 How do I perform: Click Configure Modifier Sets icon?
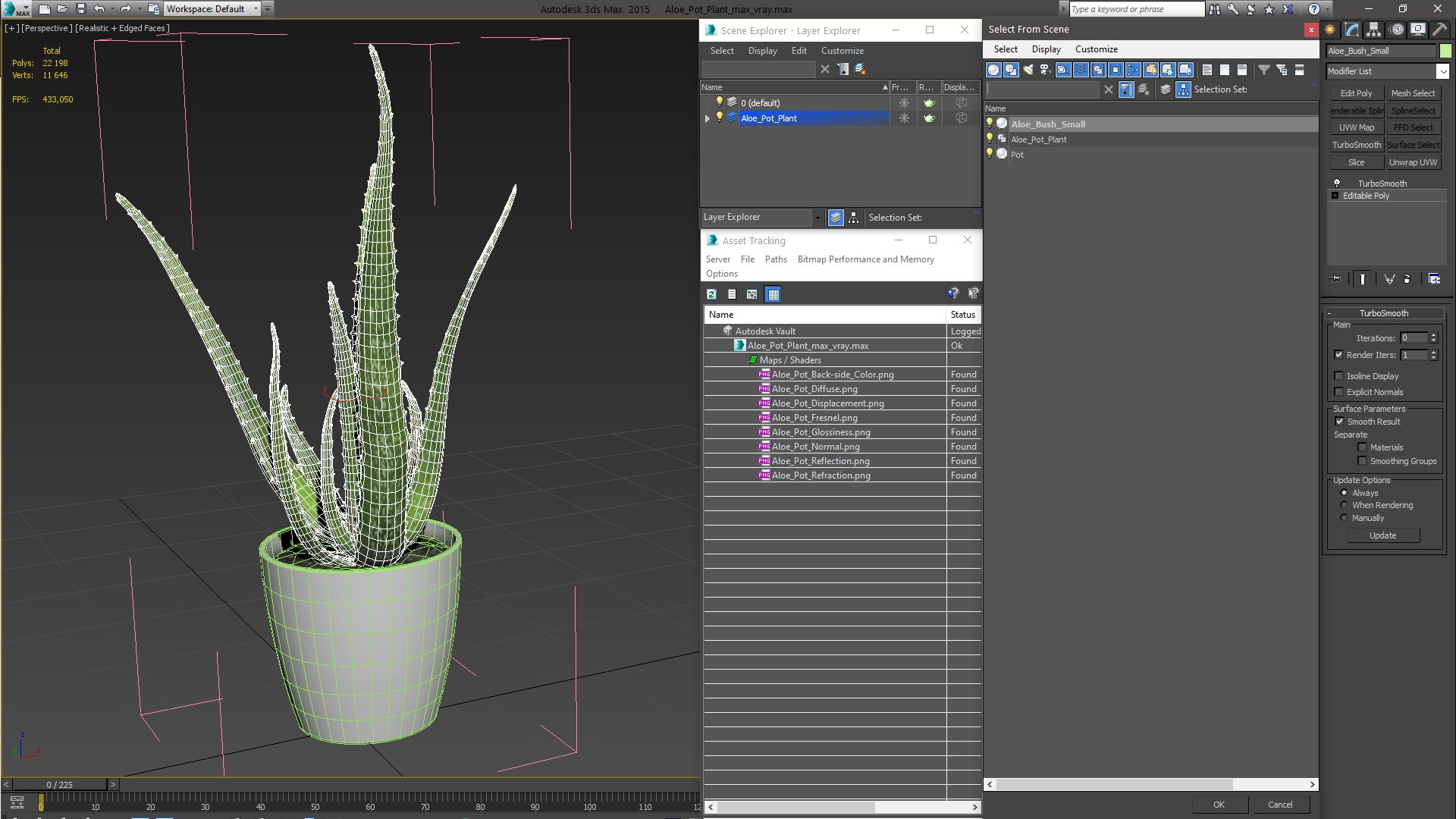click(x=1434, y=279)
